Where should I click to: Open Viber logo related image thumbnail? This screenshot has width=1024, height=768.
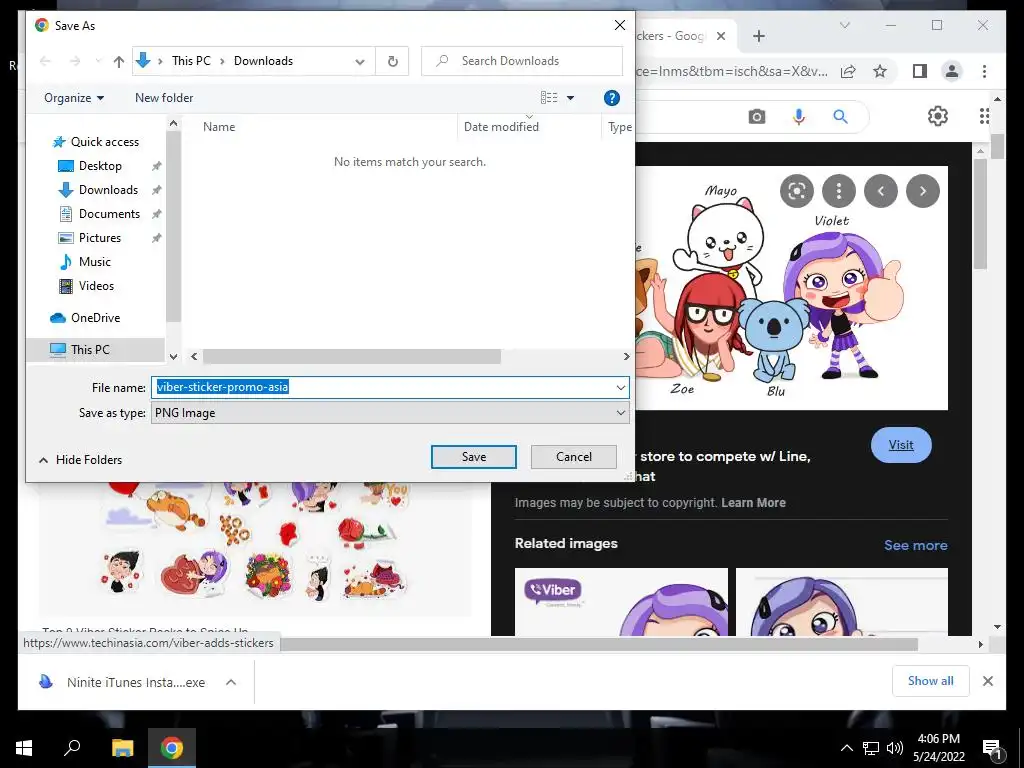[x=621, y=601]
